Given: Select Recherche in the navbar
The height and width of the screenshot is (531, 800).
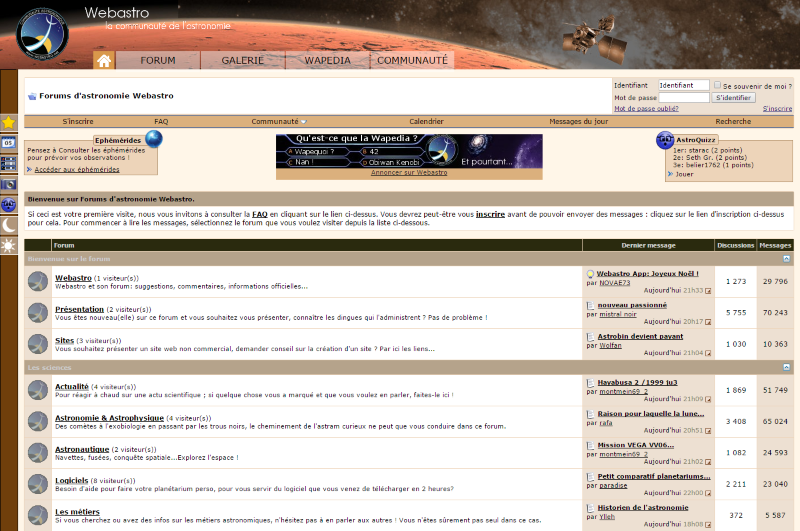Looking at the screenshot, I should (x=733, y=121).
